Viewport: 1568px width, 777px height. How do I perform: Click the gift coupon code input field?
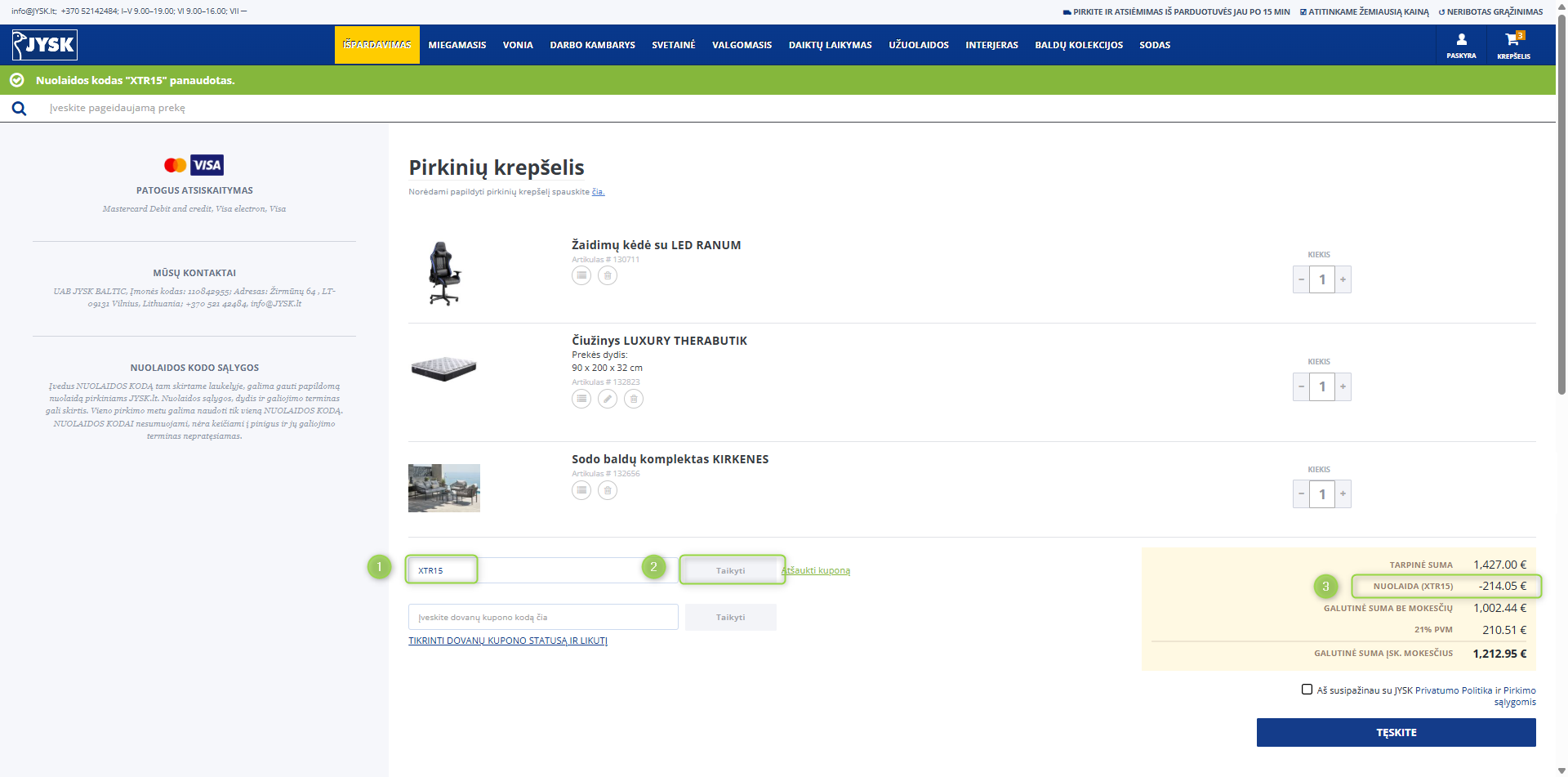pyautogui.click(x=543, y=618)
